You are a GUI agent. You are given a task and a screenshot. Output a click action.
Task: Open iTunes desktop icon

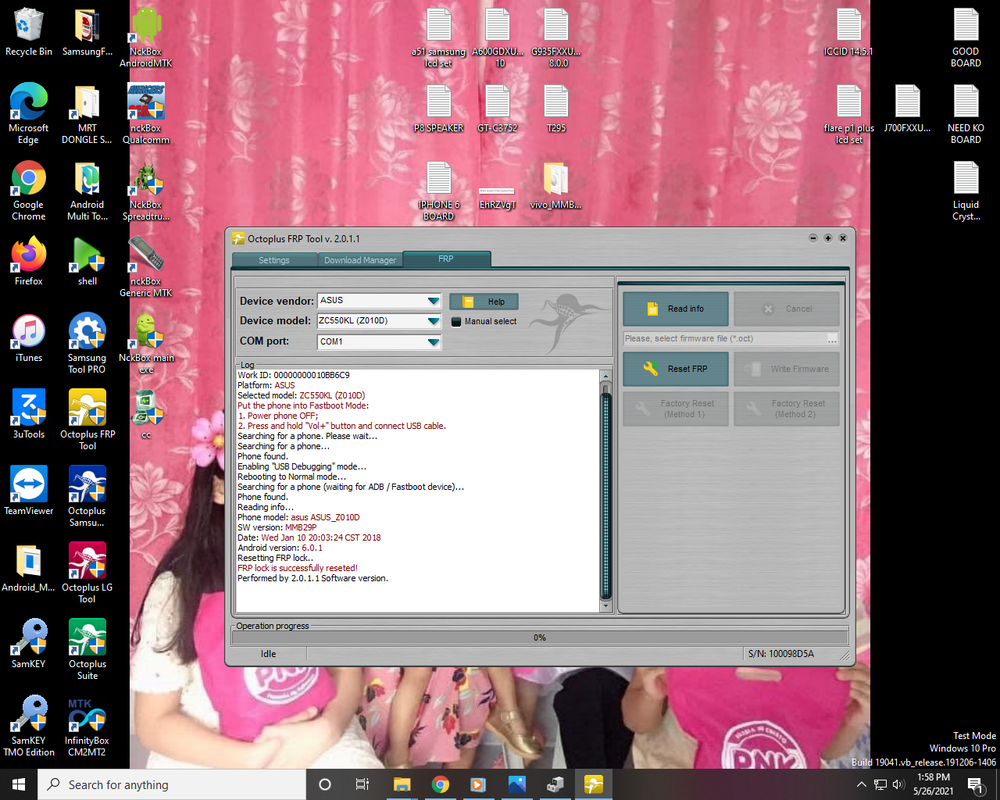[29, 338]
